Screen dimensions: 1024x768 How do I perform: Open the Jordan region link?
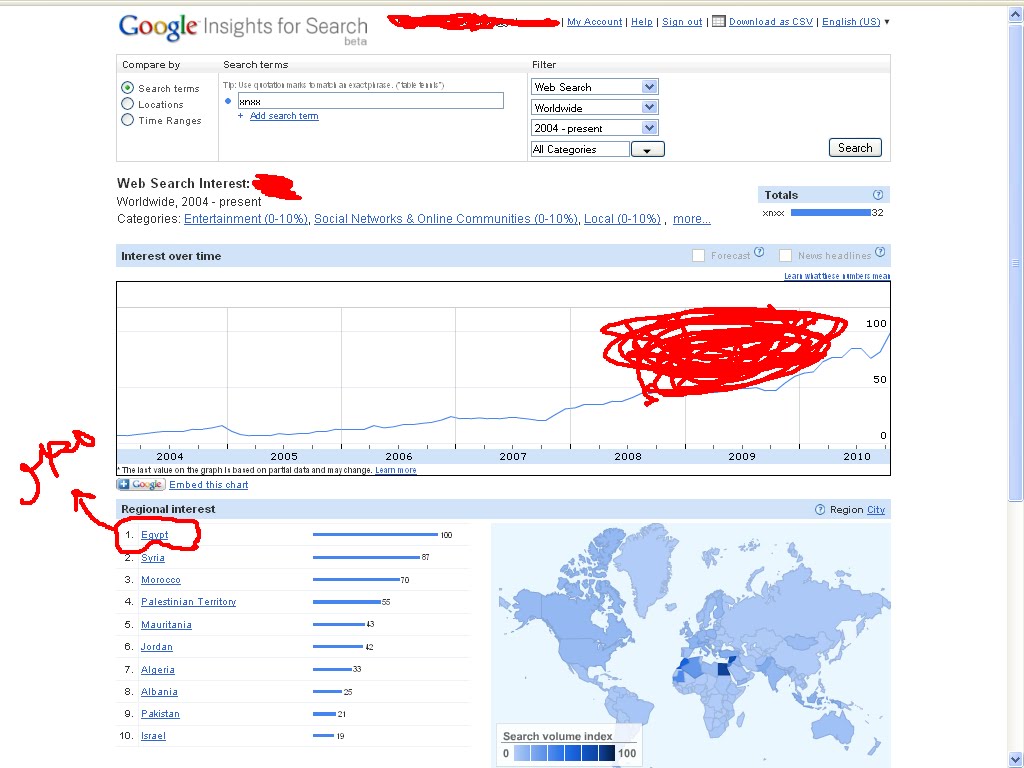[157, 647]
